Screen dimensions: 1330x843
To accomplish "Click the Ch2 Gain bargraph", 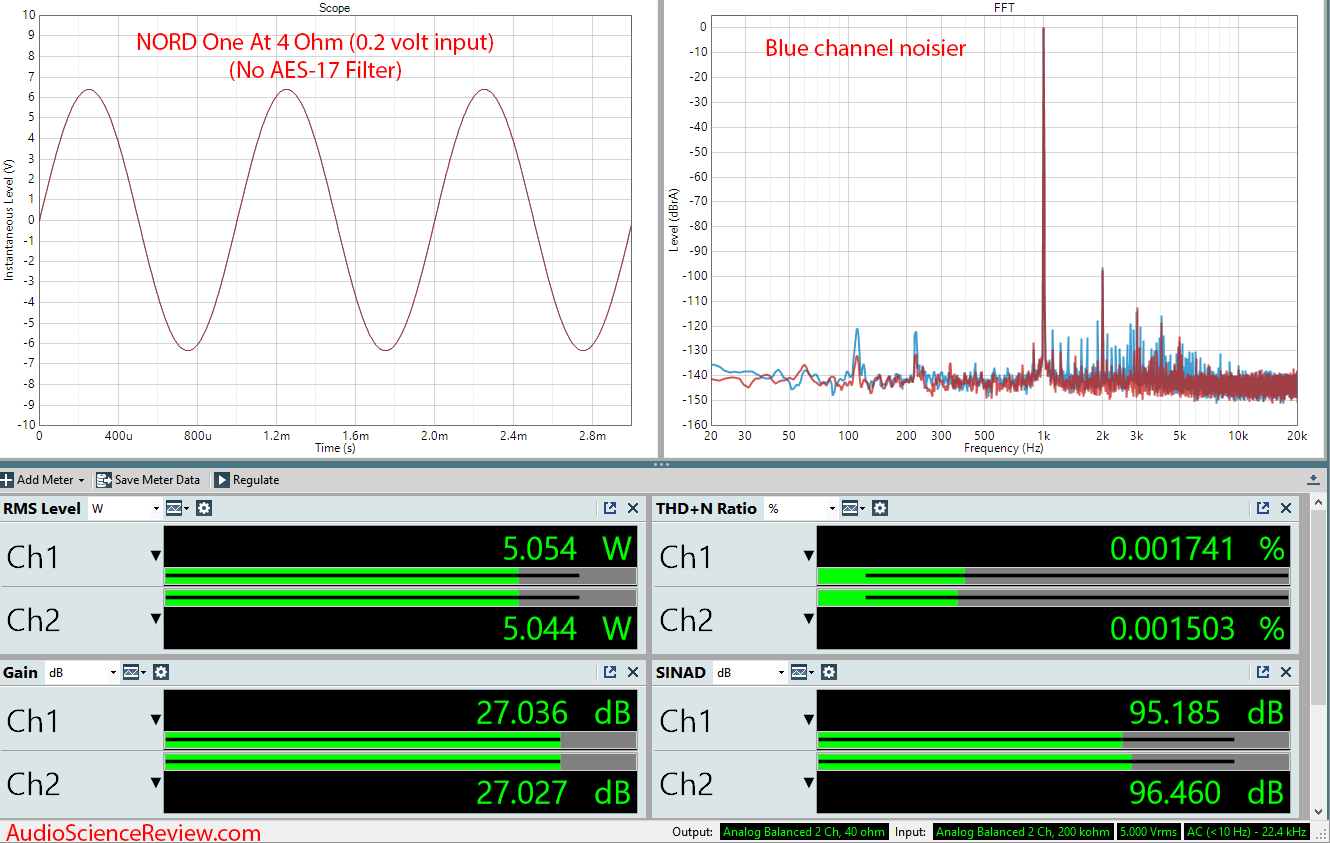I will click(x=400, y=762).
